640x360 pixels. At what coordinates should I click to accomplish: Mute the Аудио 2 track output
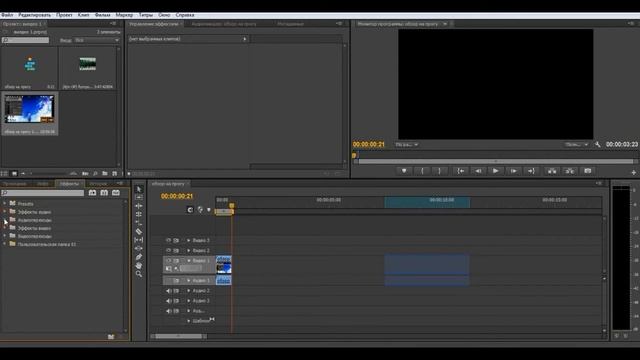[168, 291]
